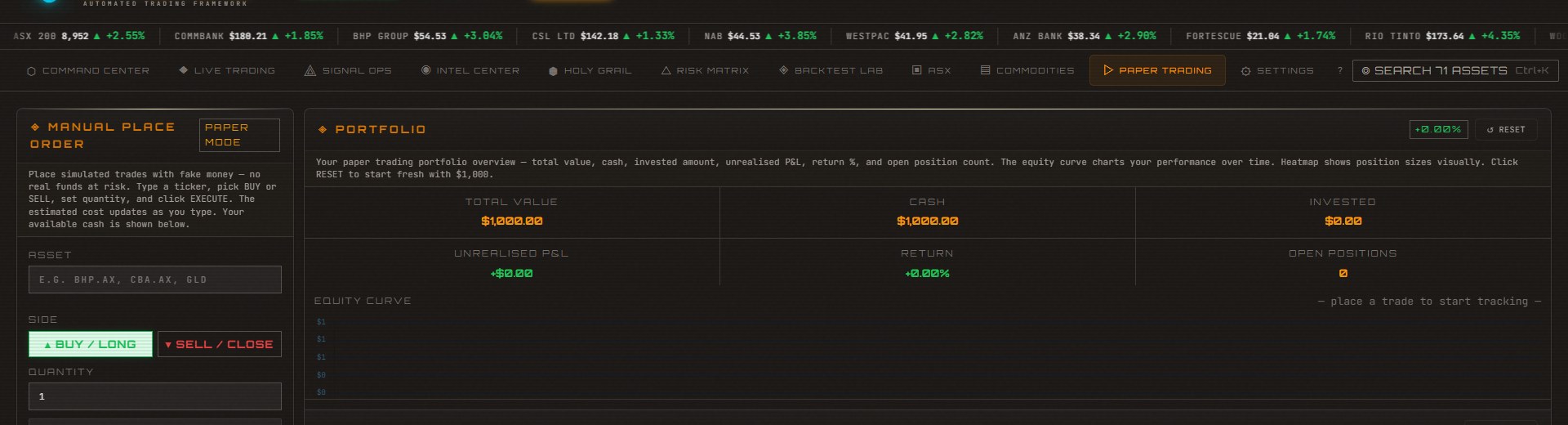
Task: Click the Risk Matrix triangle icon
Action: (666, 71)
